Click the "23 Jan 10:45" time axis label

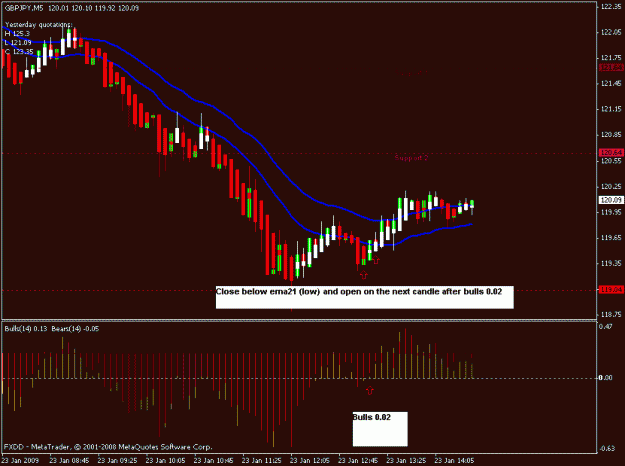(x=214, y=460)
